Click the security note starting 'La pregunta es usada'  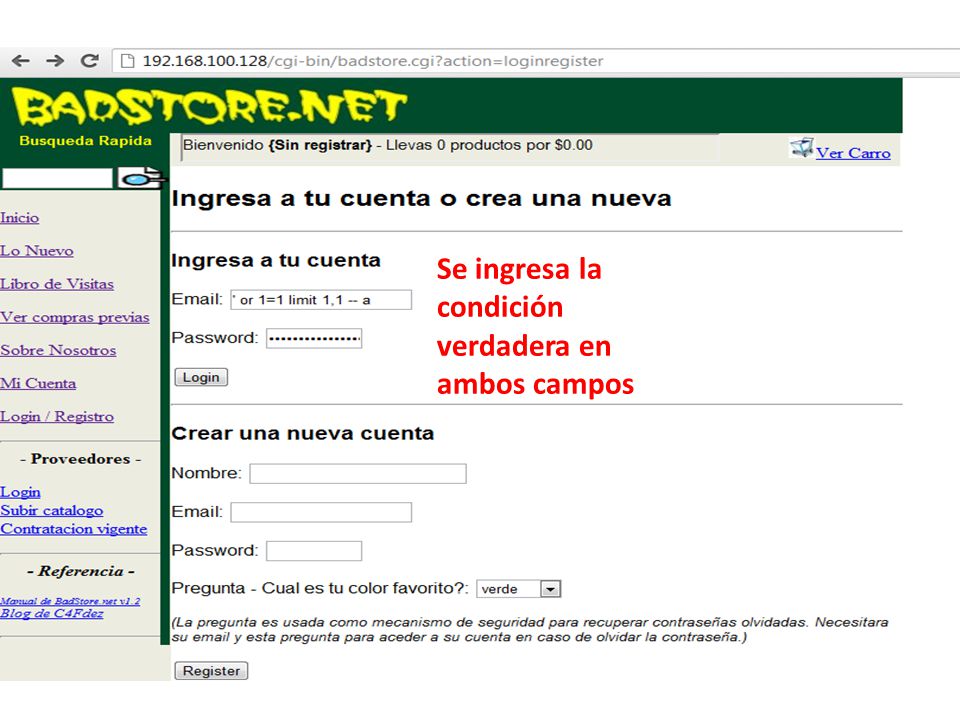(x=530, y=630)
